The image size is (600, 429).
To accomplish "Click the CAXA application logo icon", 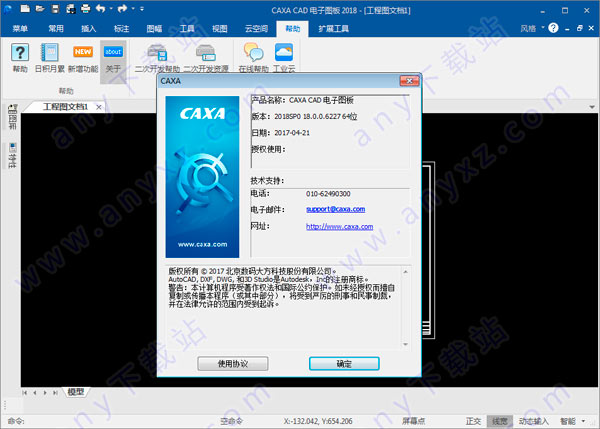I will point(8,9).
